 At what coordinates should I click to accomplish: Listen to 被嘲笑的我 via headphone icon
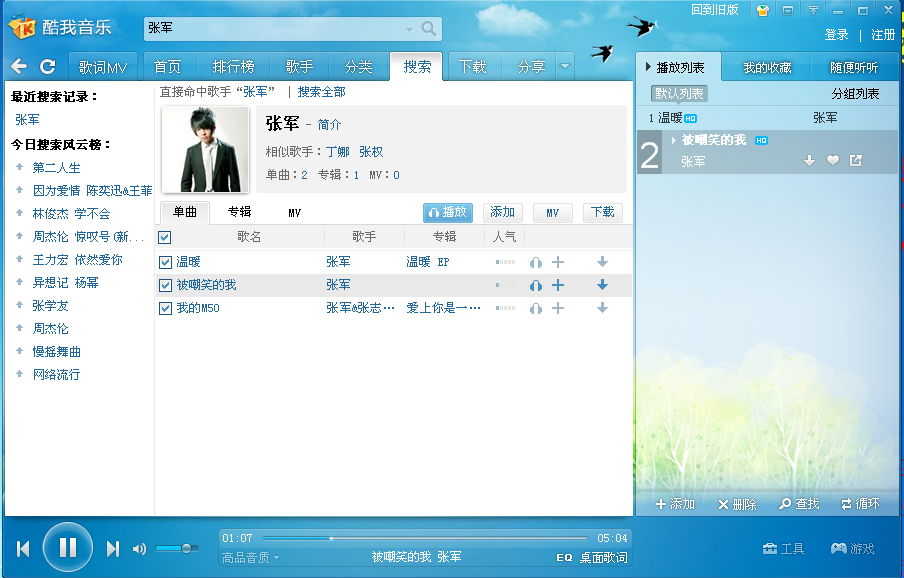[x=536, y=285]
